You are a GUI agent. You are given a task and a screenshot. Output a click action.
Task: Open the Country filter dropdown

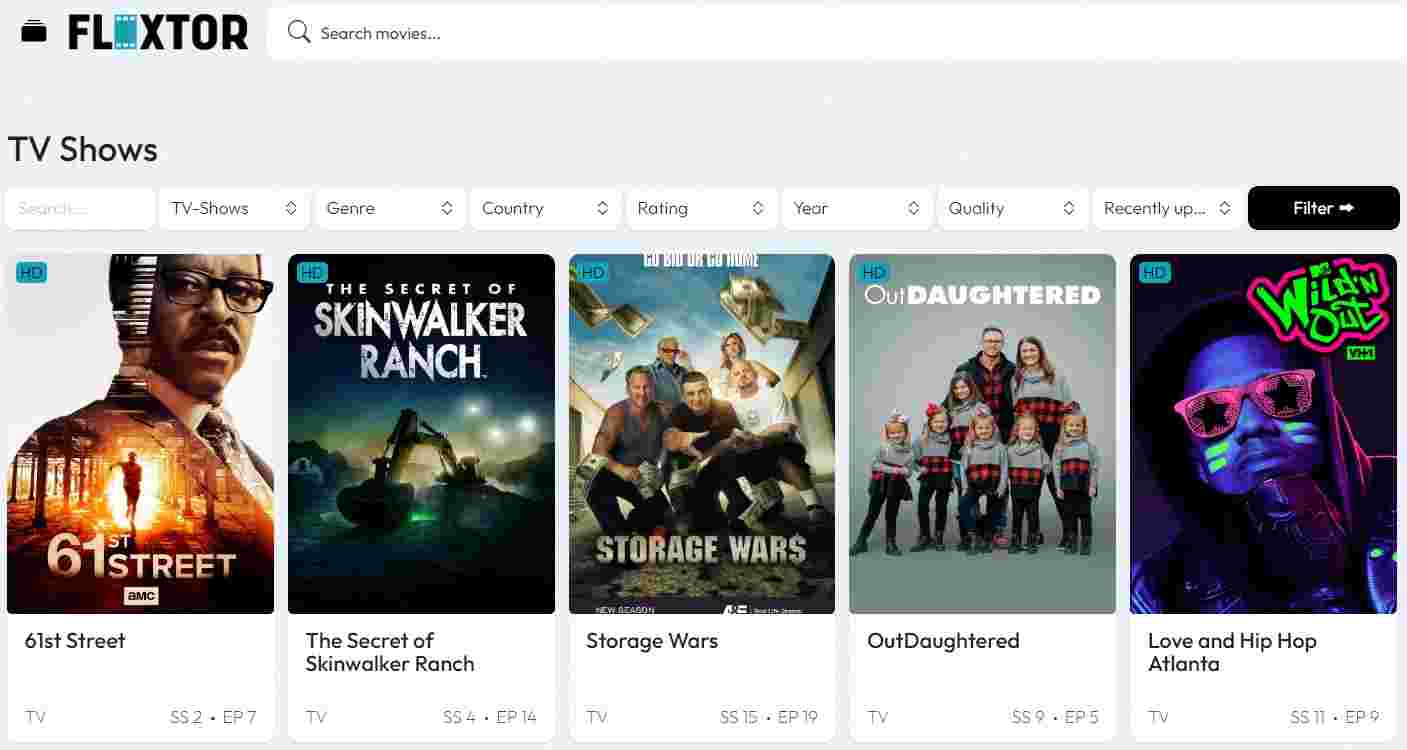coord(545,208)
